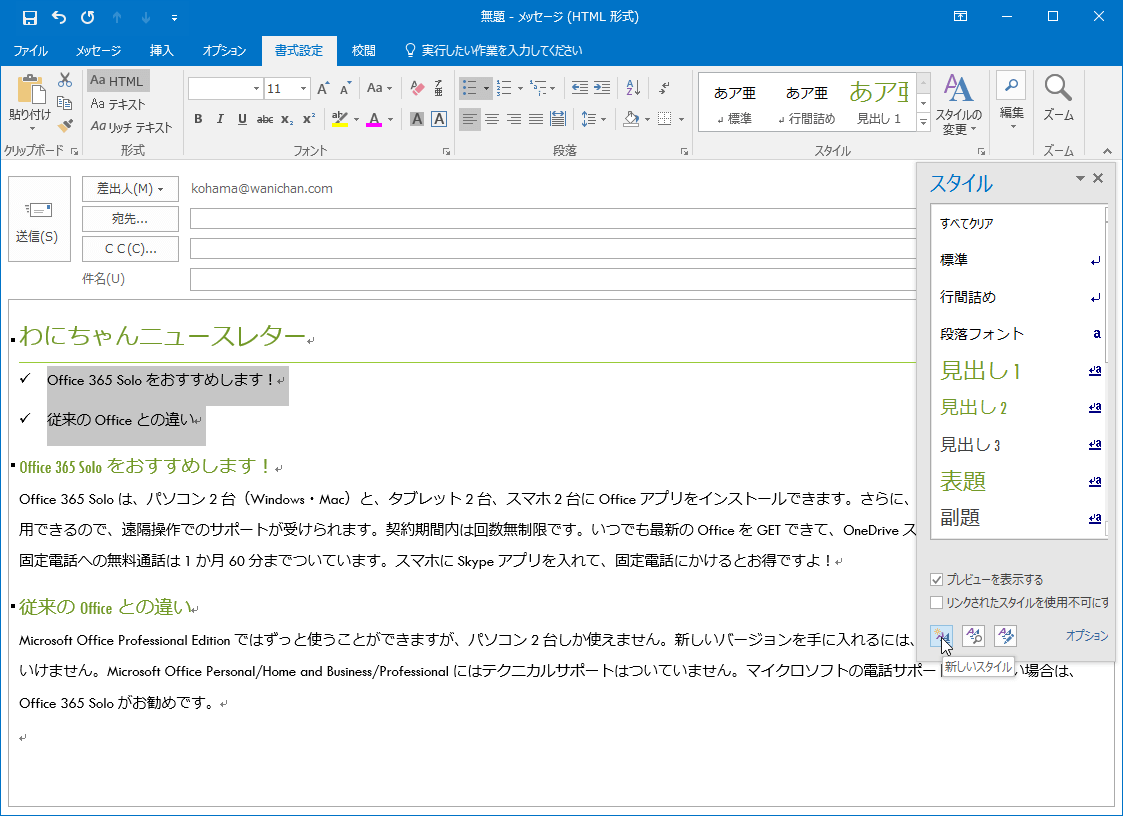Open スタイルの変更 dropdown
The width and height of the screenshot is (1123, 816).
958,105
